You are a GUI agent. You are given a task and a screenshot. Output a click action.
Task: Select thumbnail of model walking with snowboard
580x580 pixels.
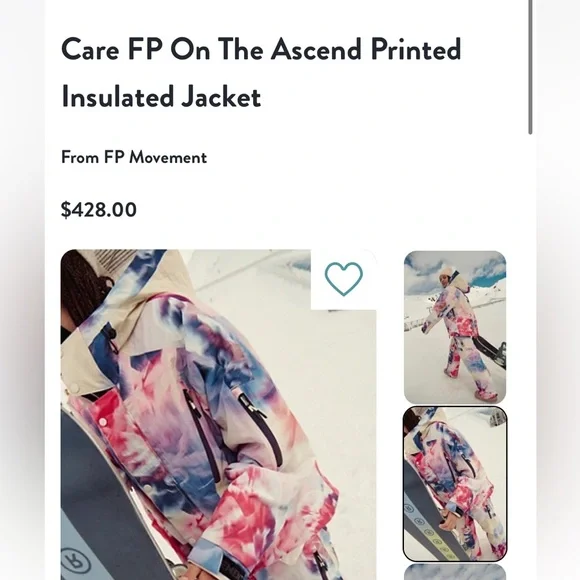click(x=455, y=327)
